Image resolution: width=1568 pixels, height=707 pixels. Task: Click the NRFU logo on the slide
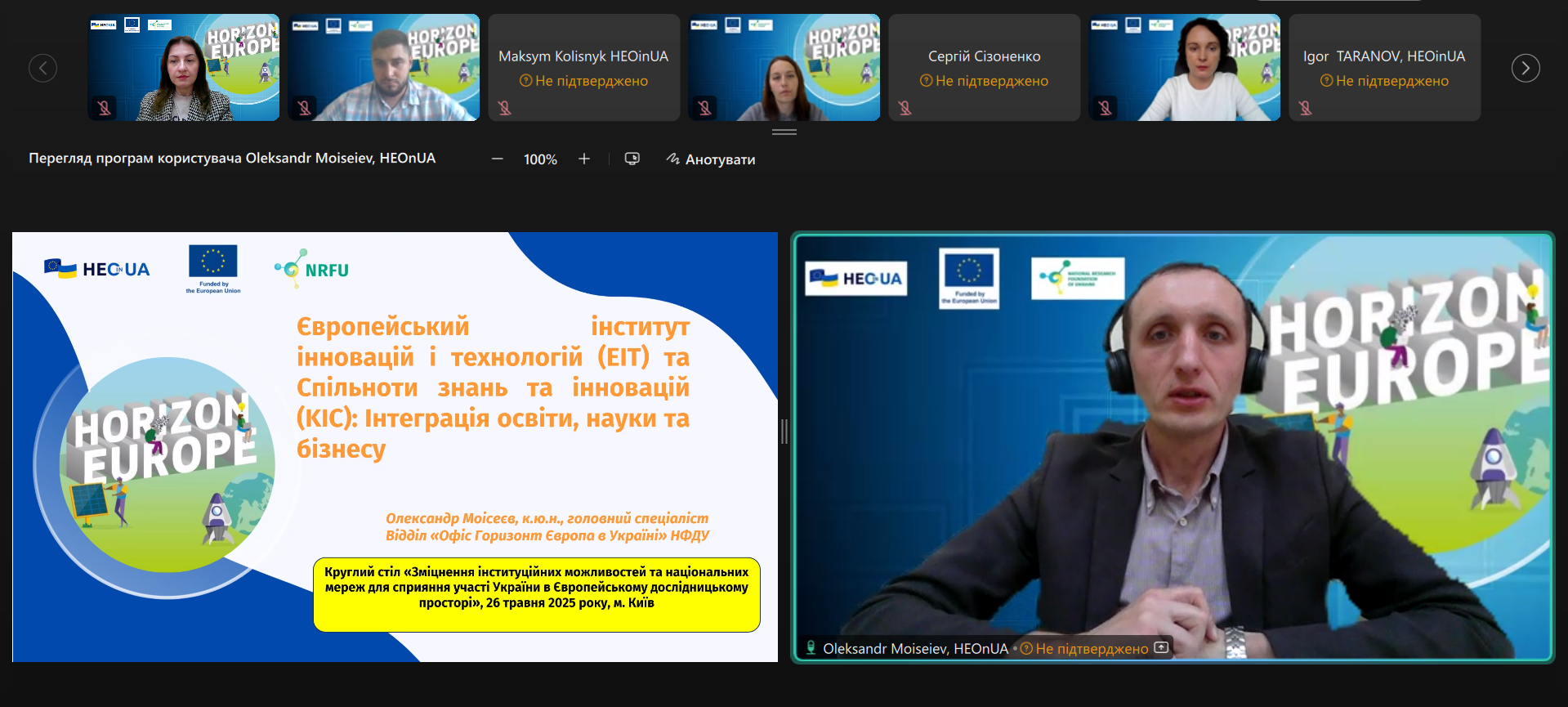[x=311, y=269]
